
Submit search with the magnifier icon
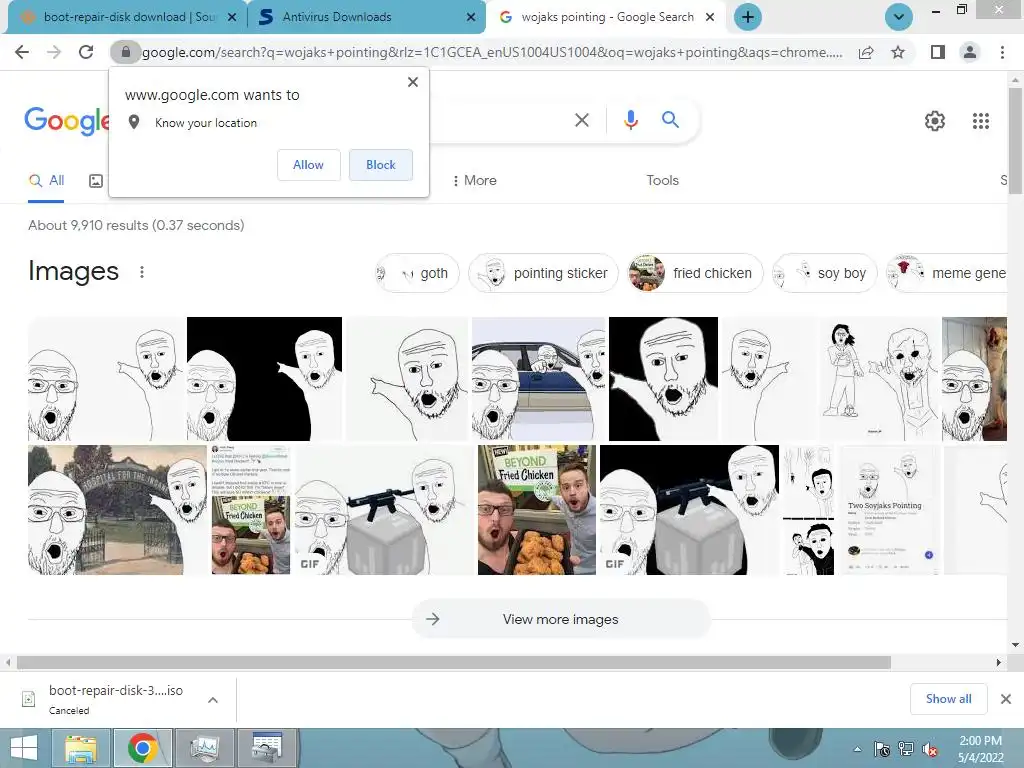click(670, 120)
